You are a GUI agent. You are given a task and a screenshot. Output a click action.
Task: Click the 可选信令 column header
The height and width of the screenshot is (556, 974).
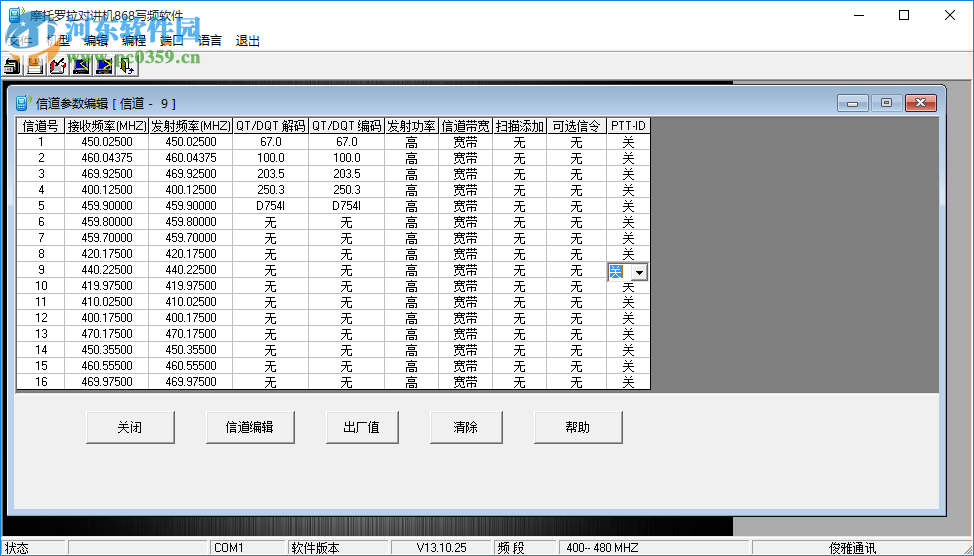coord(576,126)
